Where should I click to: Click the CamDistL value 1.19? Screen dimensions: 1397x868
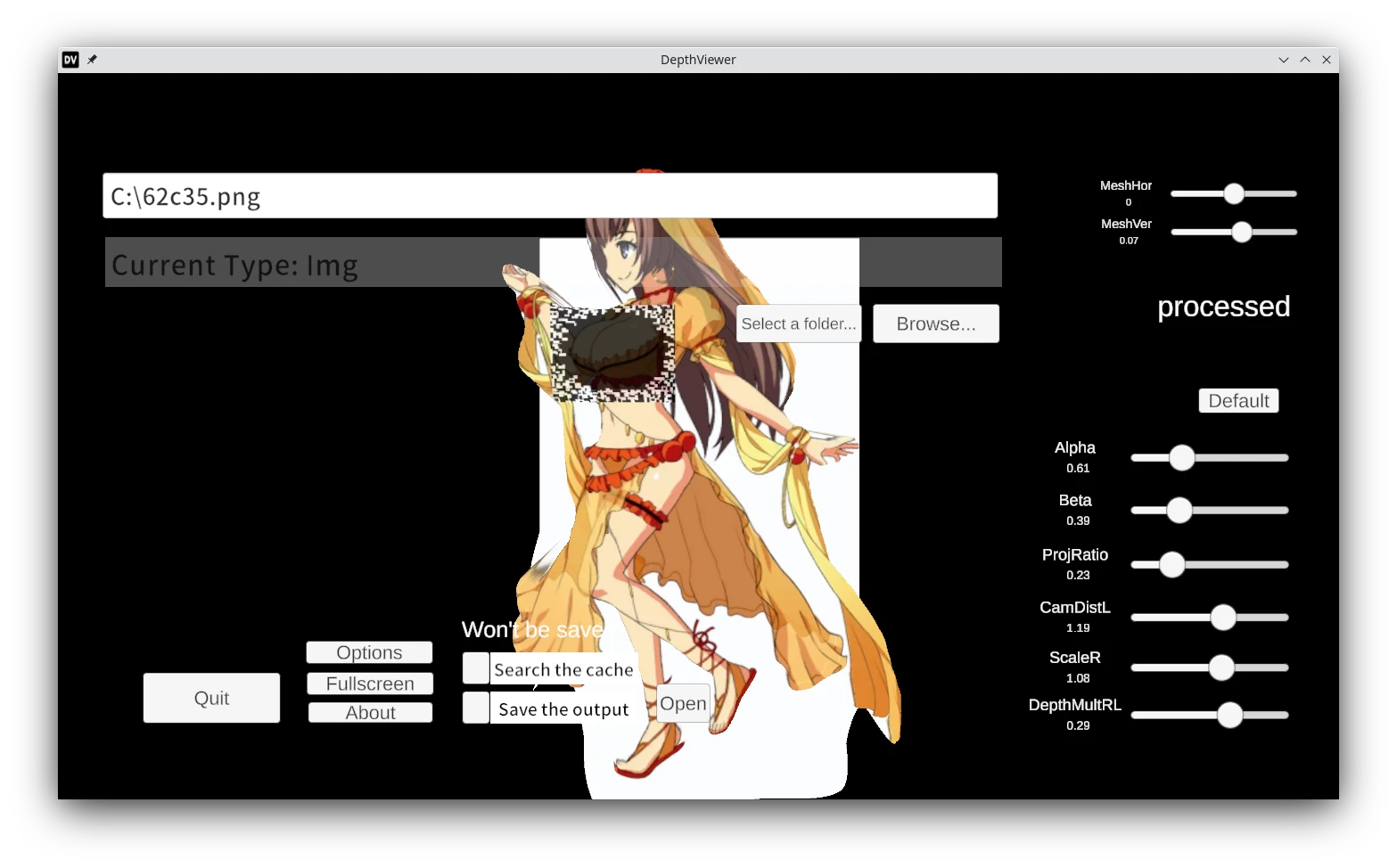click(1078, 627)
